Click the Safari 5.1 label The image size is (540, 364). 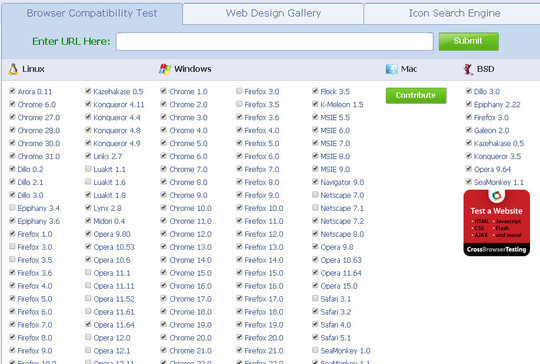coord(335,338)
